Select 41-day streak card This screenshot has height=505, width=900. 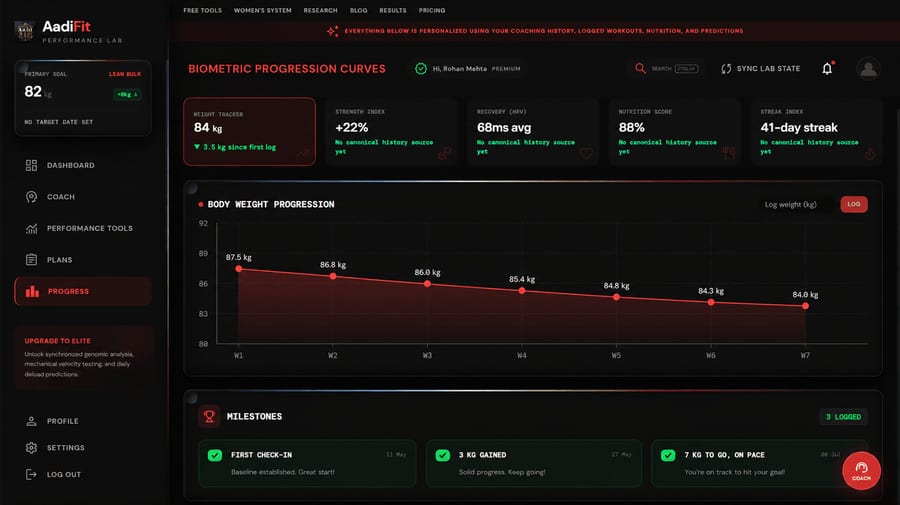tap(816, 131)
